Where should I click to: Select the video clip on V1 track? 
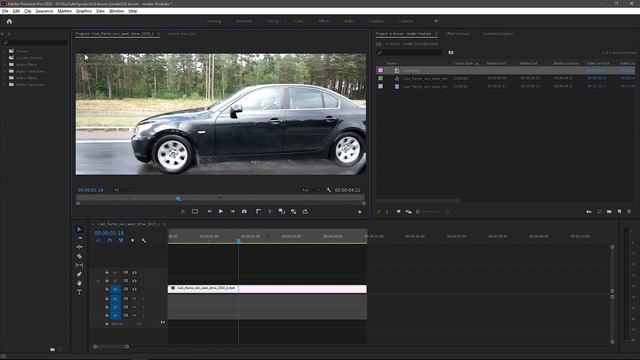(x=267, y=289)
